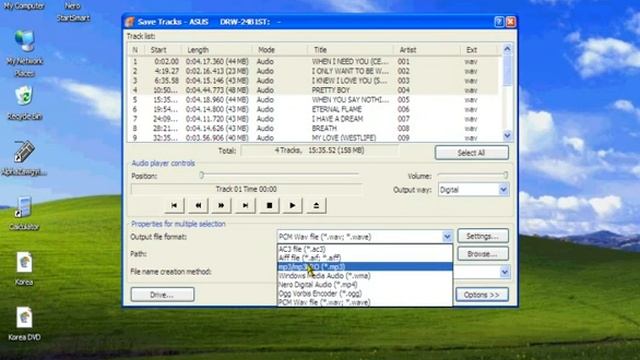This screenshot has height=360, width=640.
Task: Select track BREATH
Action: tap(313, 128)
